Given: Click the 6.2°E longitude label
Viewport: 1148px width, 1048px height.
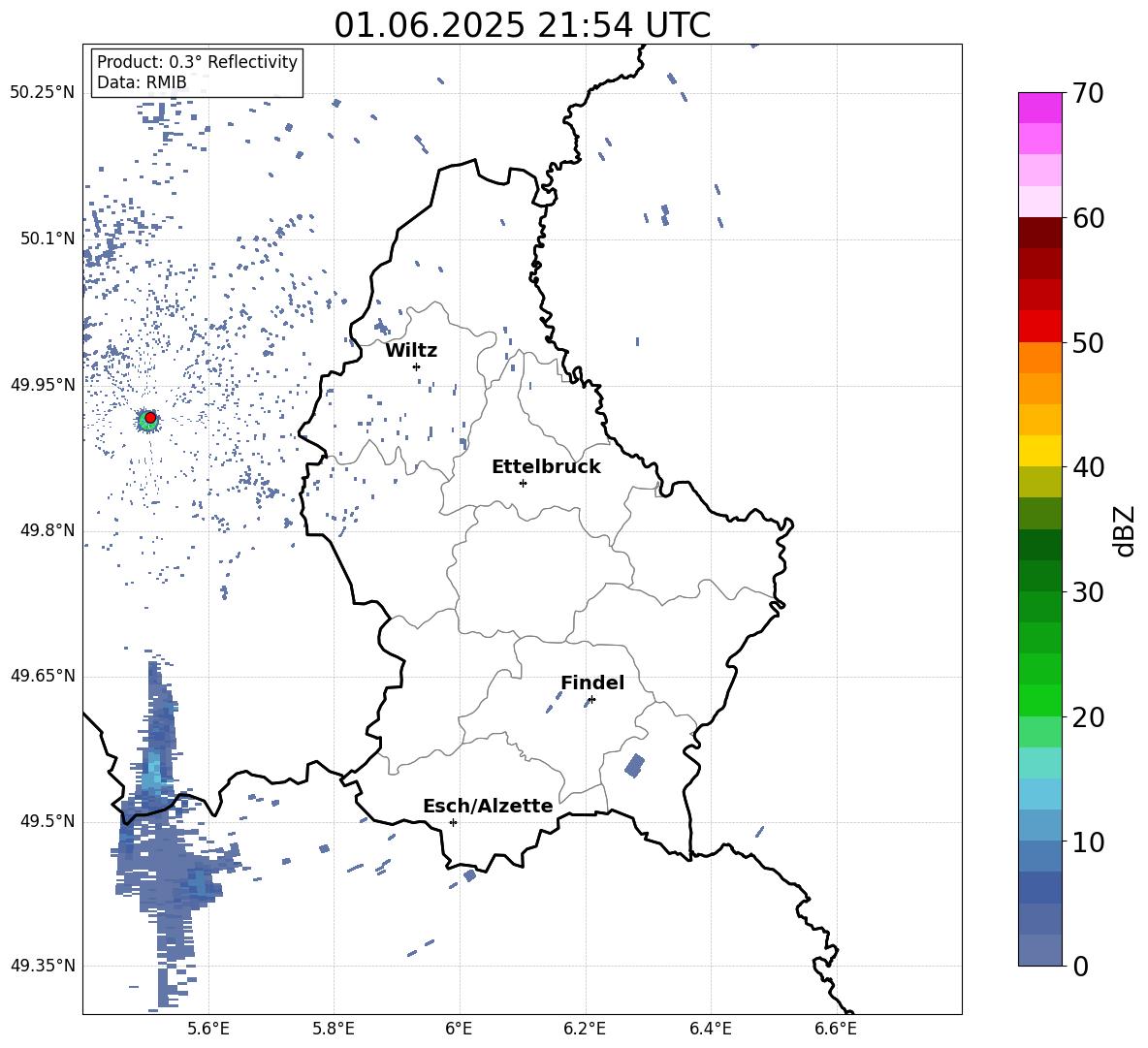Looking at the screenshot, I should (x=585, y=1029).
